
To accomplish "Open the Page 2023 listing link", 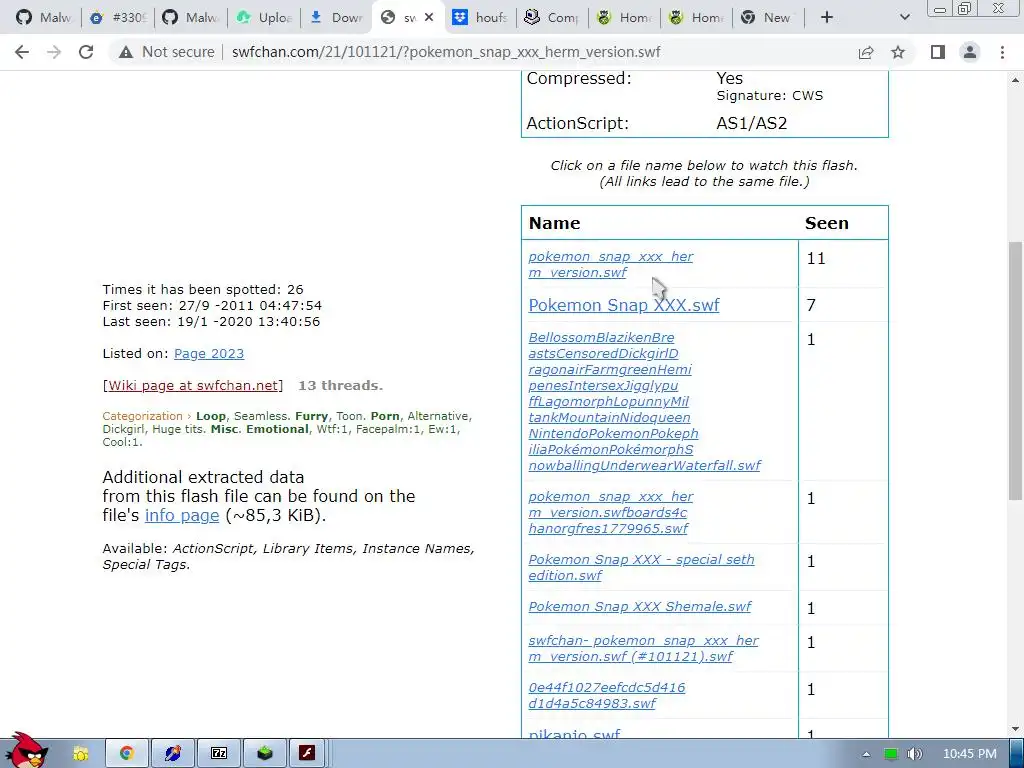I will [209, 353].
